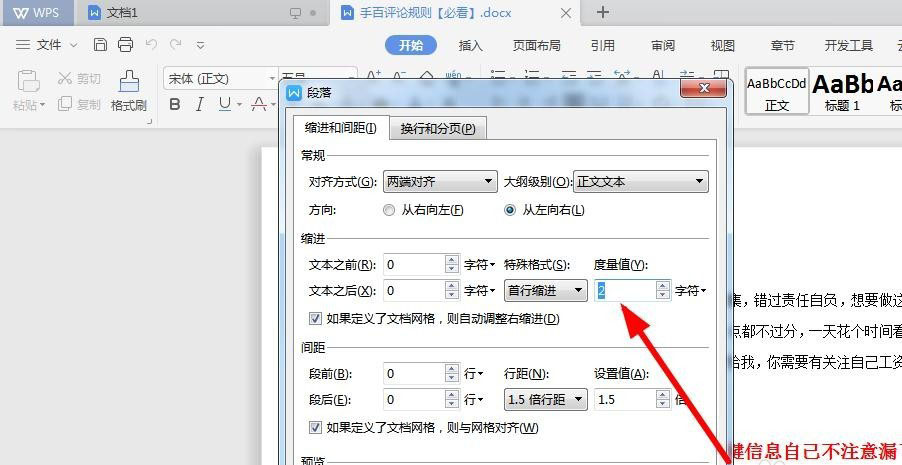902x465 pixels.
Task: Click the undo arrow icon
Action: 151,44
